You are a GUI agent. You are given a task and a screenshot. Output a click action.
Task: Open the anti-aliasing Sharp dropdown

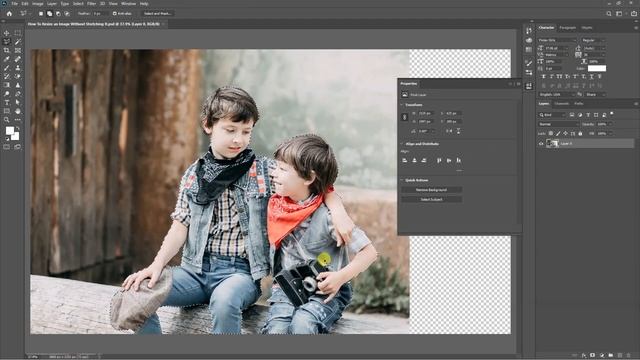(x=595, y=94)
